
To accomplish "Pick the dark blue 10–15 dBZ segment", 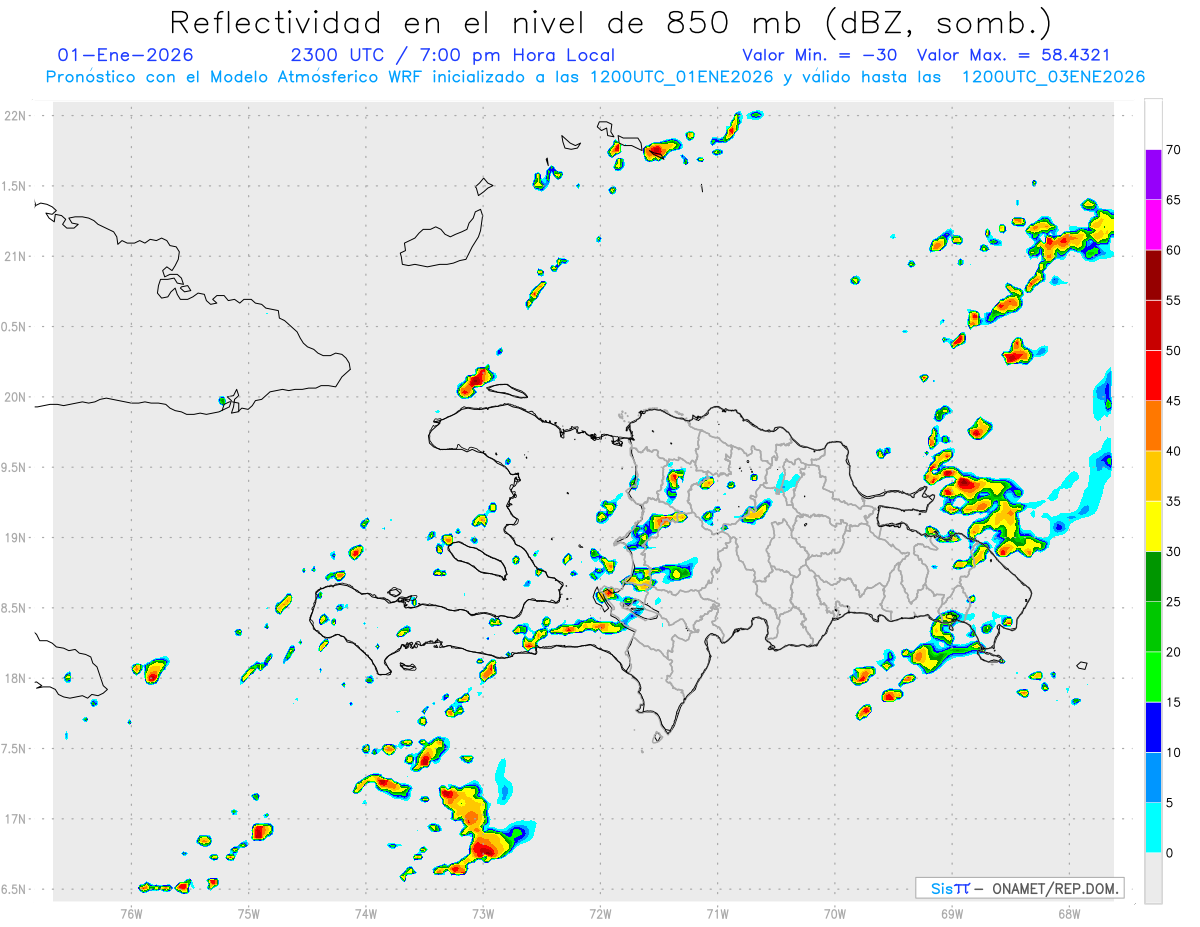I will (x=1153, y=727).
